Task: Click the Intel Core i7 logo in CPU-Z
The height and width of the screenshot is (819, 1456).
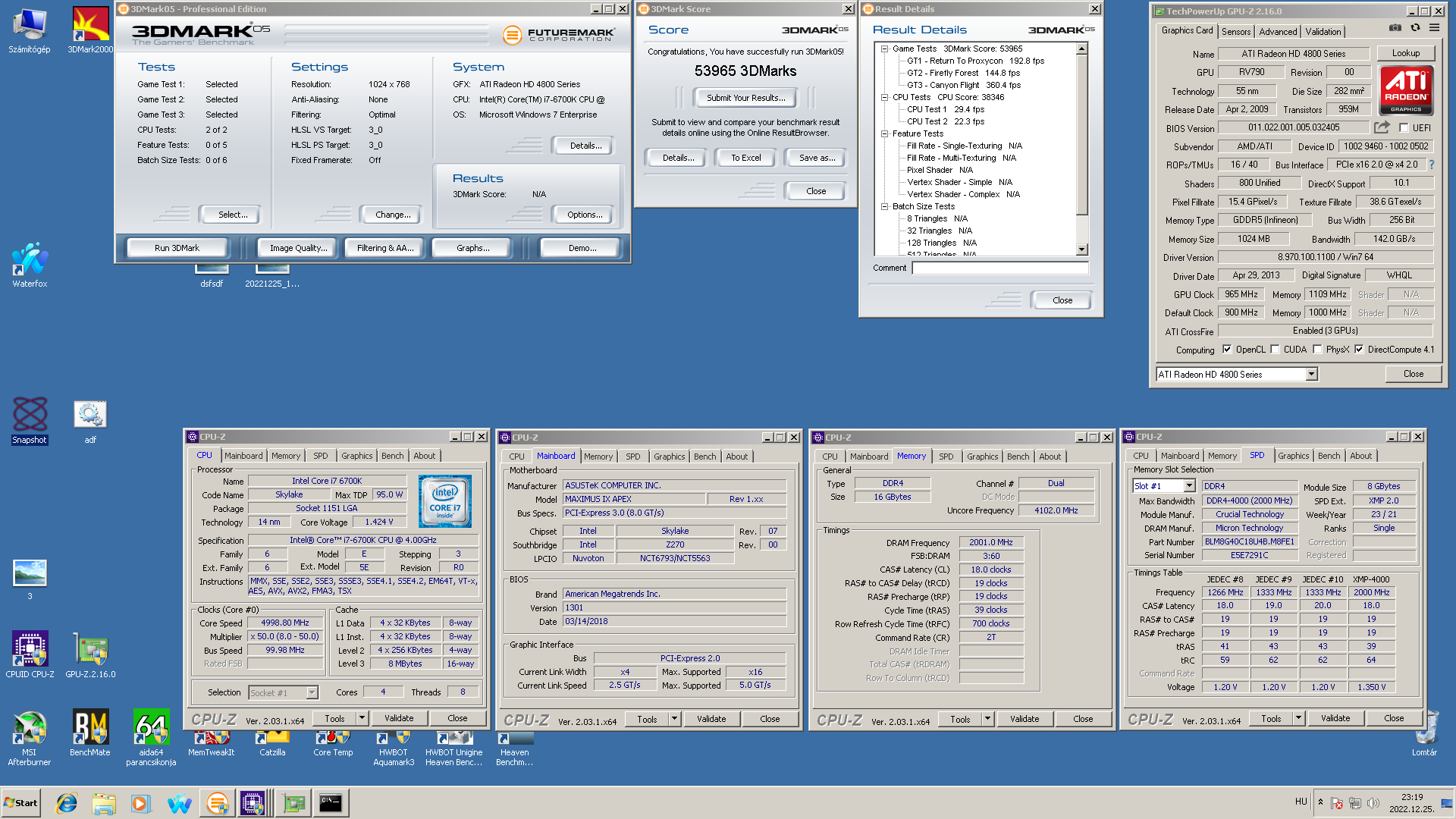Action: [x=444, y=500]
